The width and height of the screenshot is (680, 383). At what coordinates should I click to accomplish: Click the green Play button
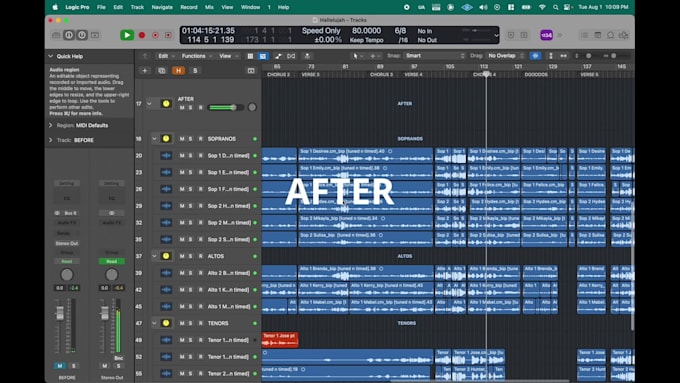click(127, 35)
